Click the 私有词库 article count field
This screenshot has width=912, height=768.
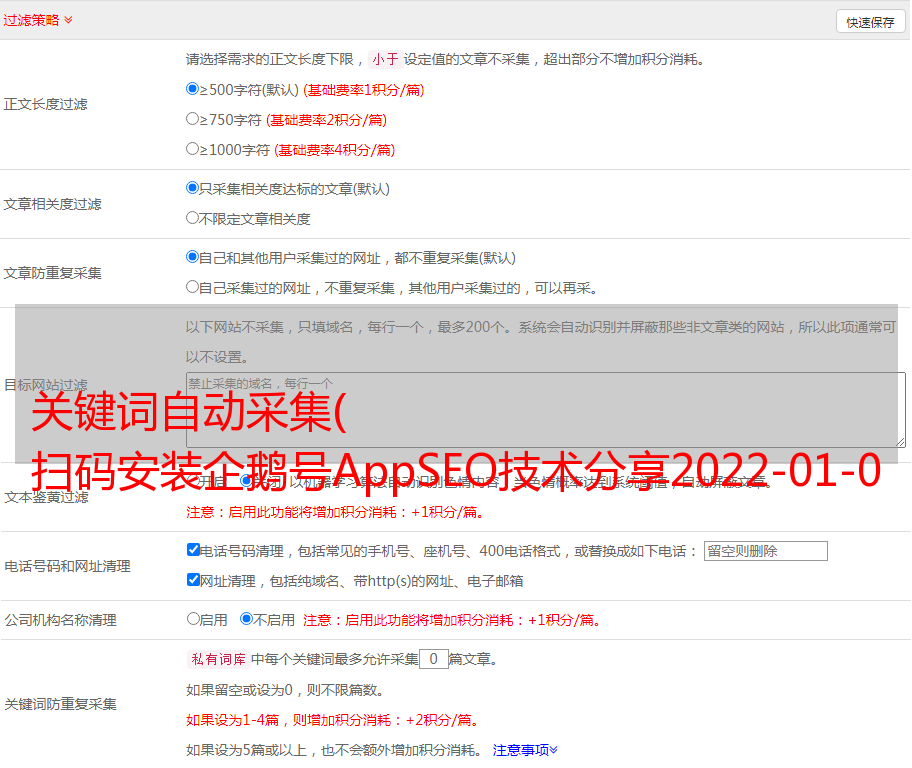pos(433,659)
